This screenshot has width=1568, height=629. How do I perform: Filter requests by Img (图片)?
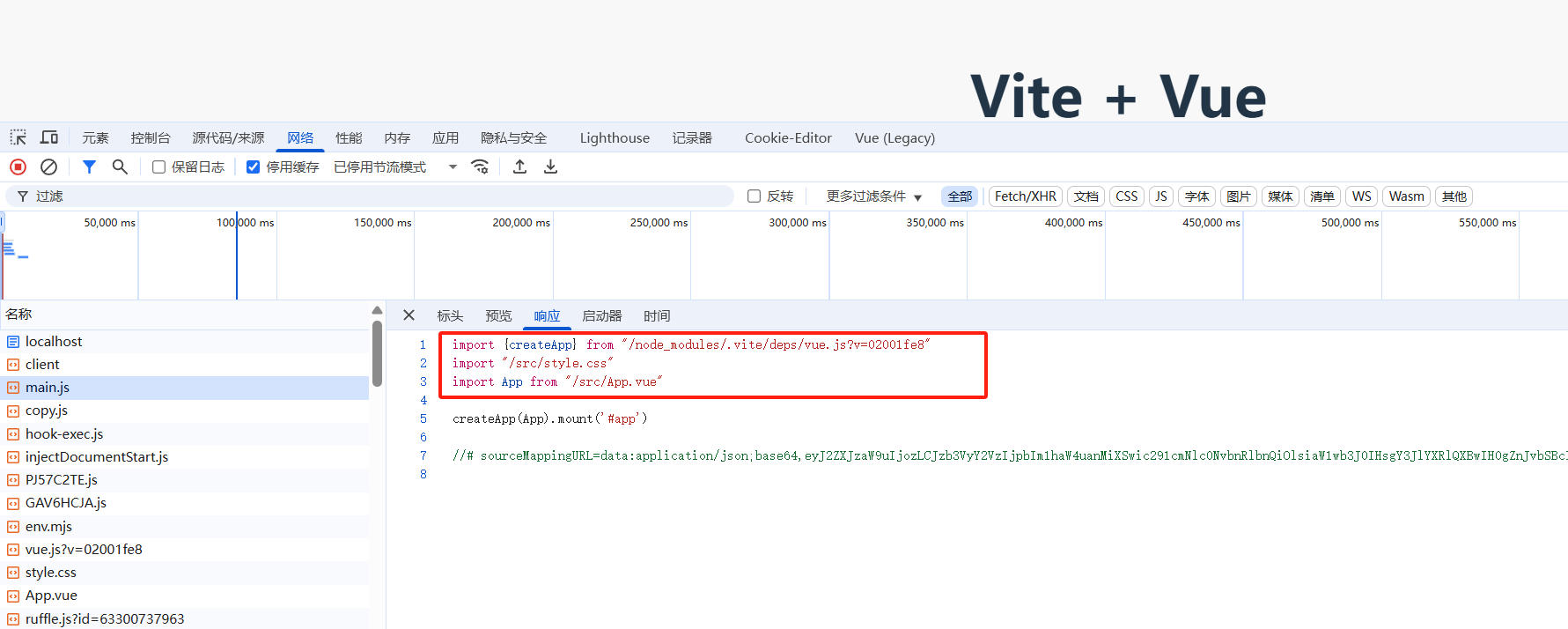tap(1239, 196)
